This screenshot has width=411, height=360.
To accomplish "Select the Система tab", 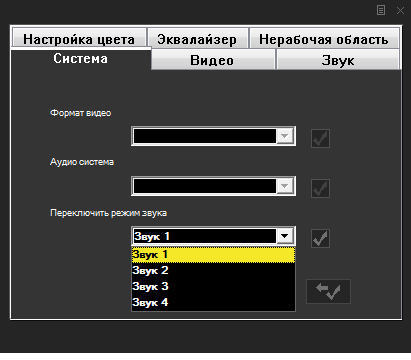I will point(81,59).
